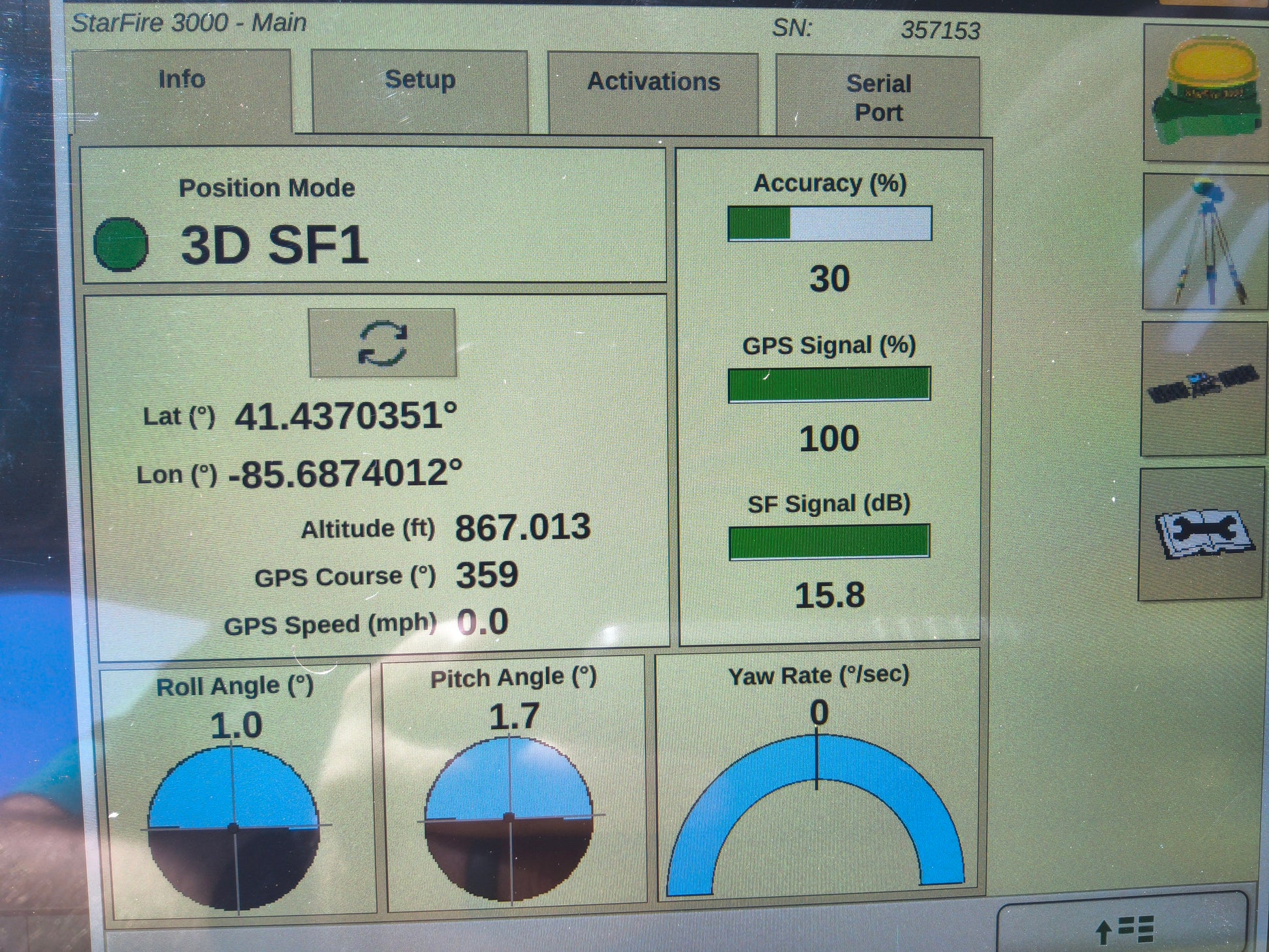Click the serial number 357153
This screenshot has width=1269, height=952.
[x=940, y=31]
